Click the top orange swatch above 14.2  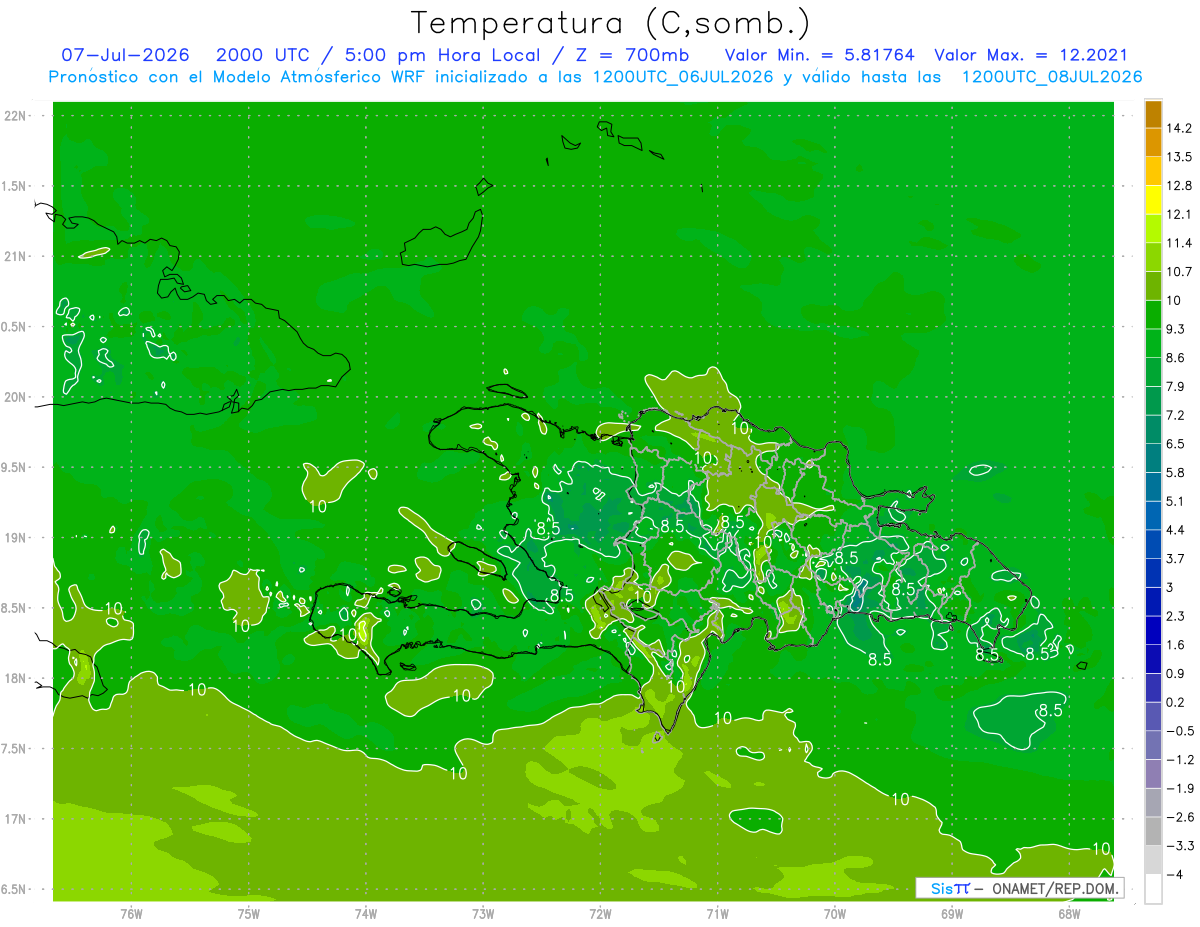pyautogui.click(x=1153, y=114)
